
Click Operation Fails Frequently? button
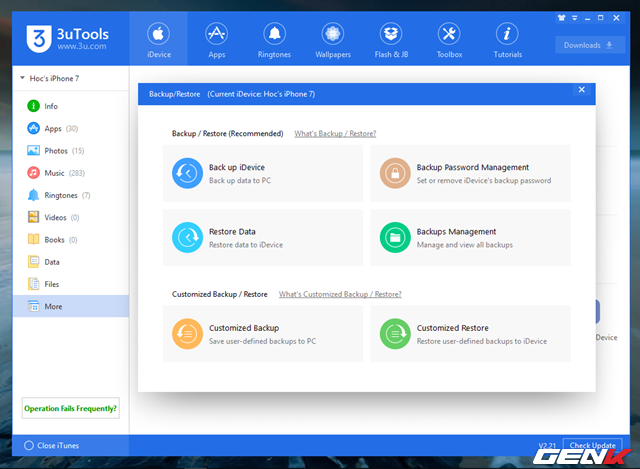click(71, 408)
